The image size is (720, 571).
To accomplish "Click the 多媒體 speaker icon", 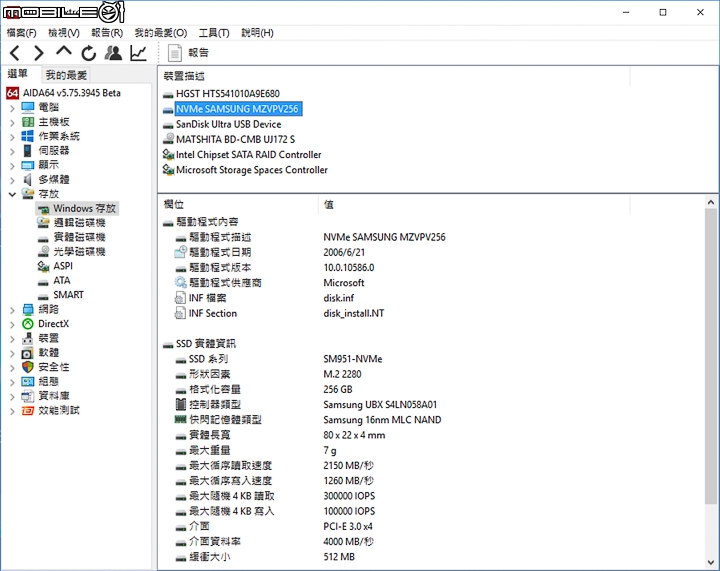I will (x=28, y=179).
